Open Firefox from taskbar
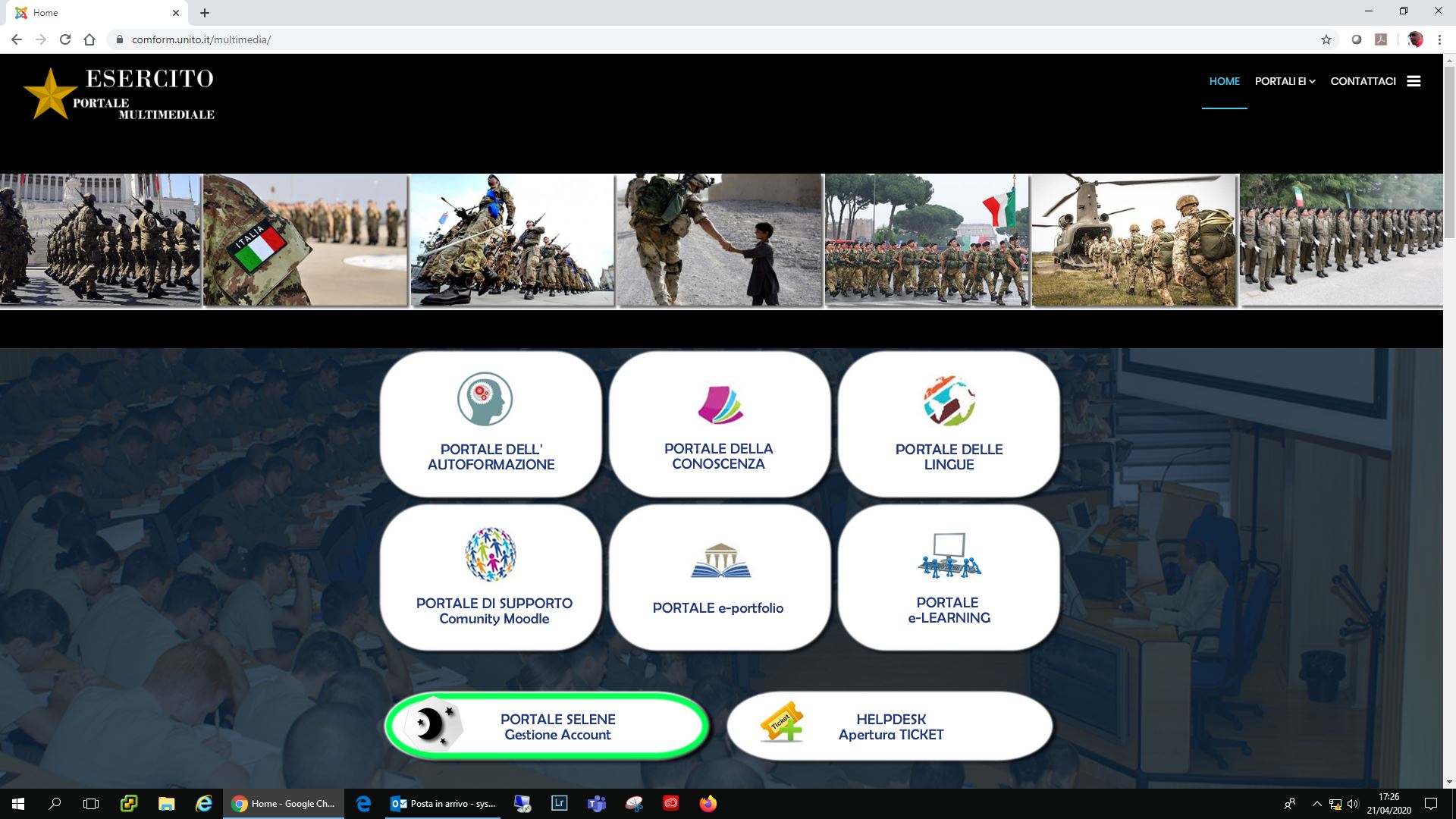 pyautogui.click(x=708, y=804)
